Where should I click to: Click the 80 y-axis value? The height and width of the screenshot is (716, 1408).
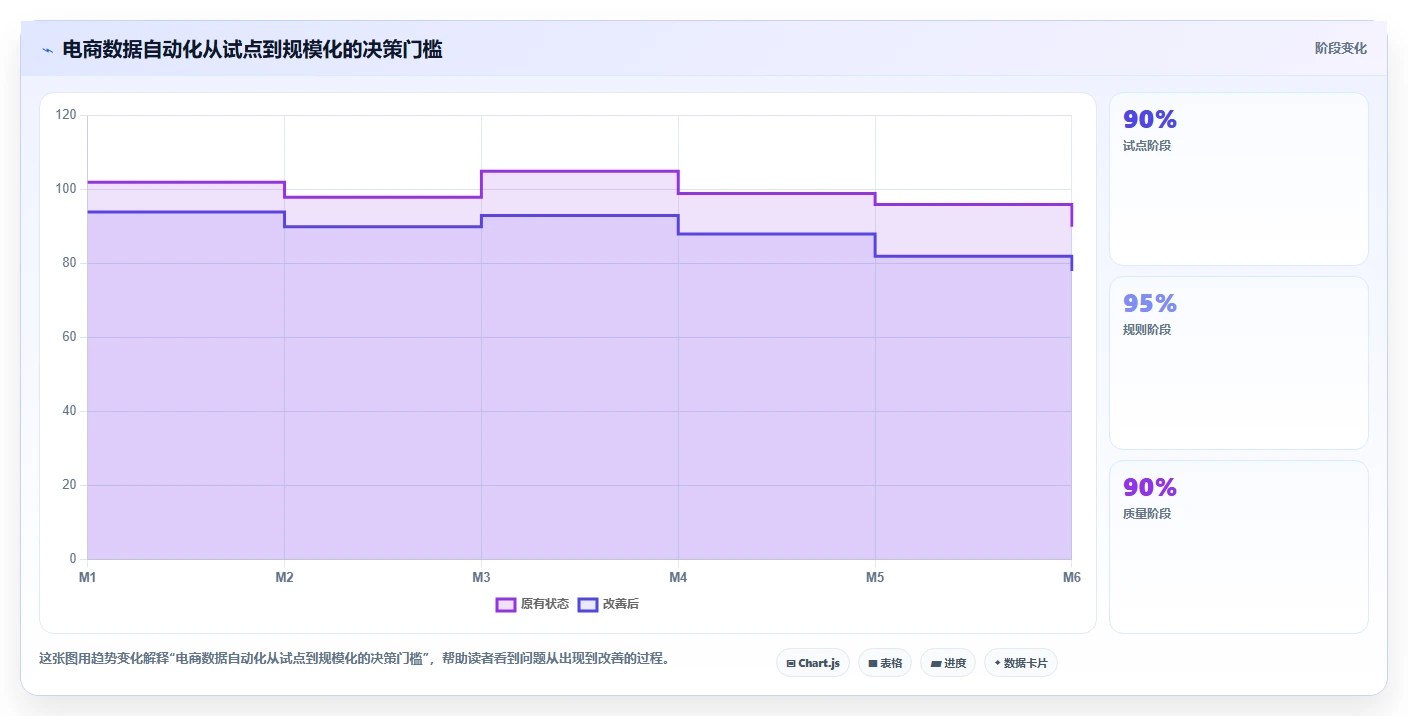pyautogui.click(x=69, y=263)
